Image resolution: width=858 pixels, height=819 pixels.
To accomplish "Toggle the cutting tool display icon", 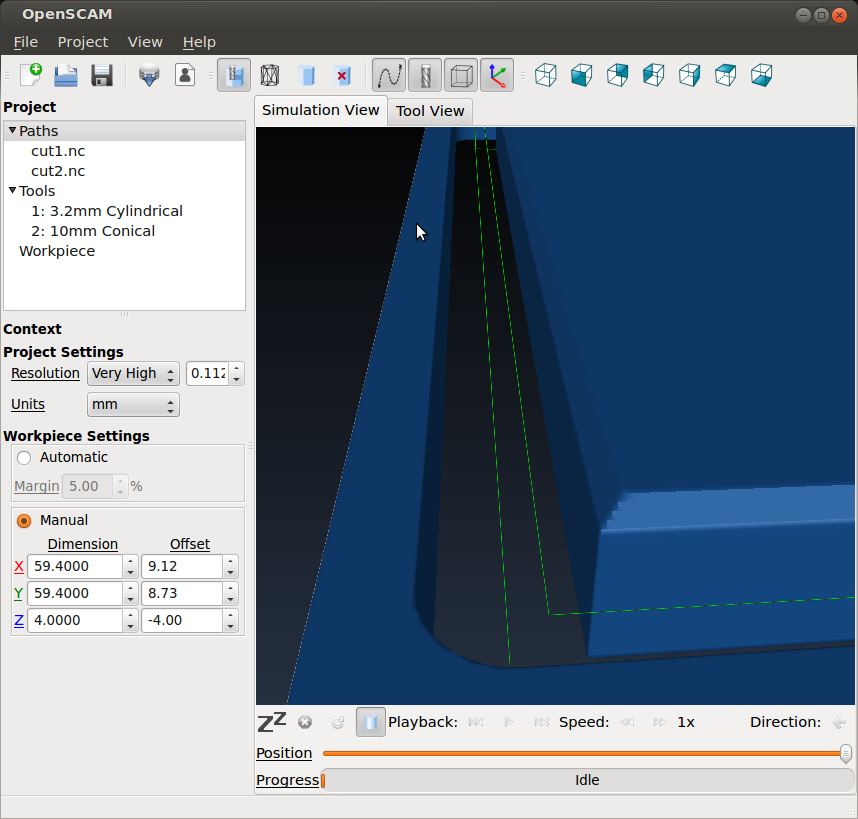I will click(x=425, y=75).
